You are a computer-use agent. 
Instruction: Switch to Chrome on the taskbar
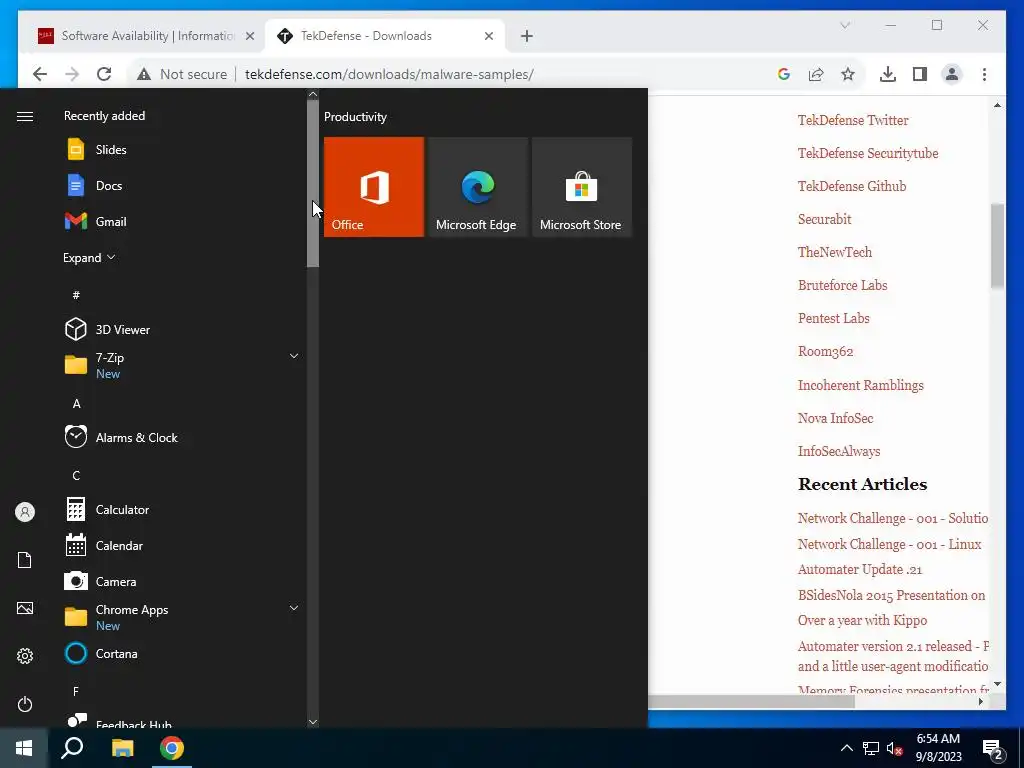point(172,748)
